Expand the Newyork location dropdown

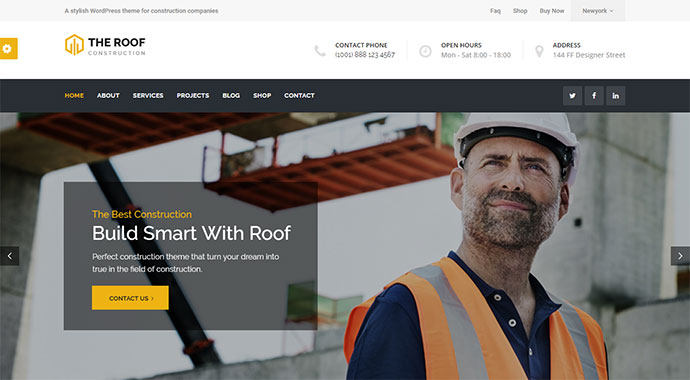click(x=598, y=11)
